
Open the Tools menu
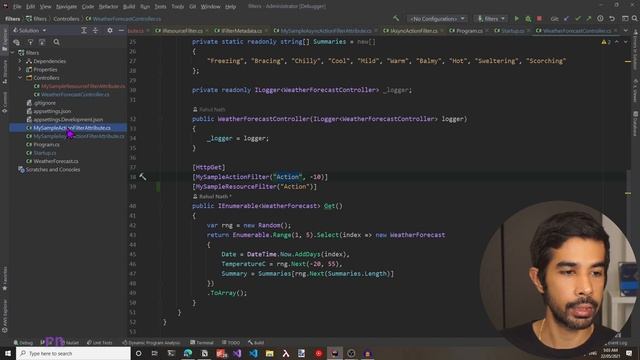coord(178,7)
